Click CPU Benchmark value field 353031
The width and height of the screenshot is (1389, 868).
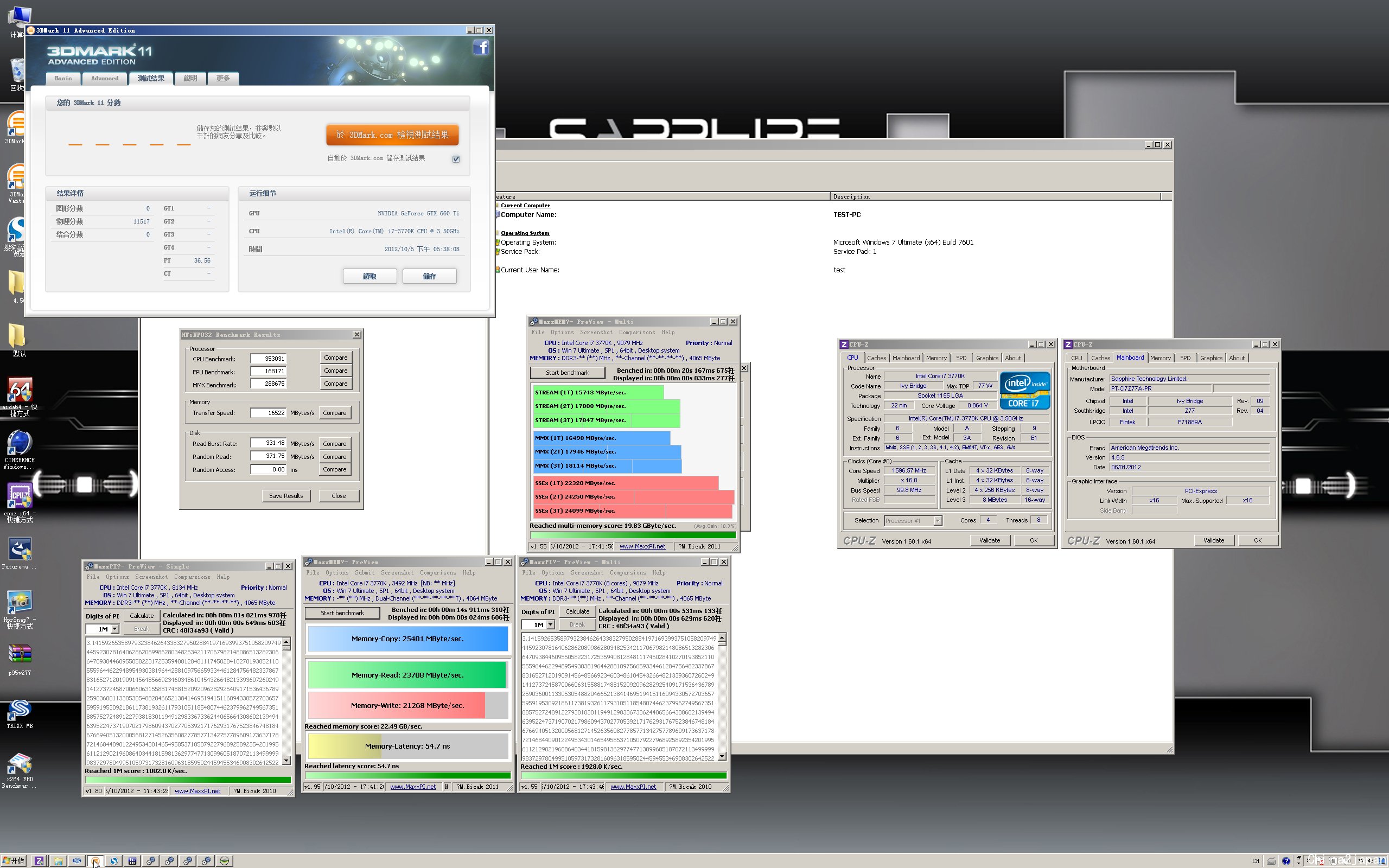click(268, 358)
